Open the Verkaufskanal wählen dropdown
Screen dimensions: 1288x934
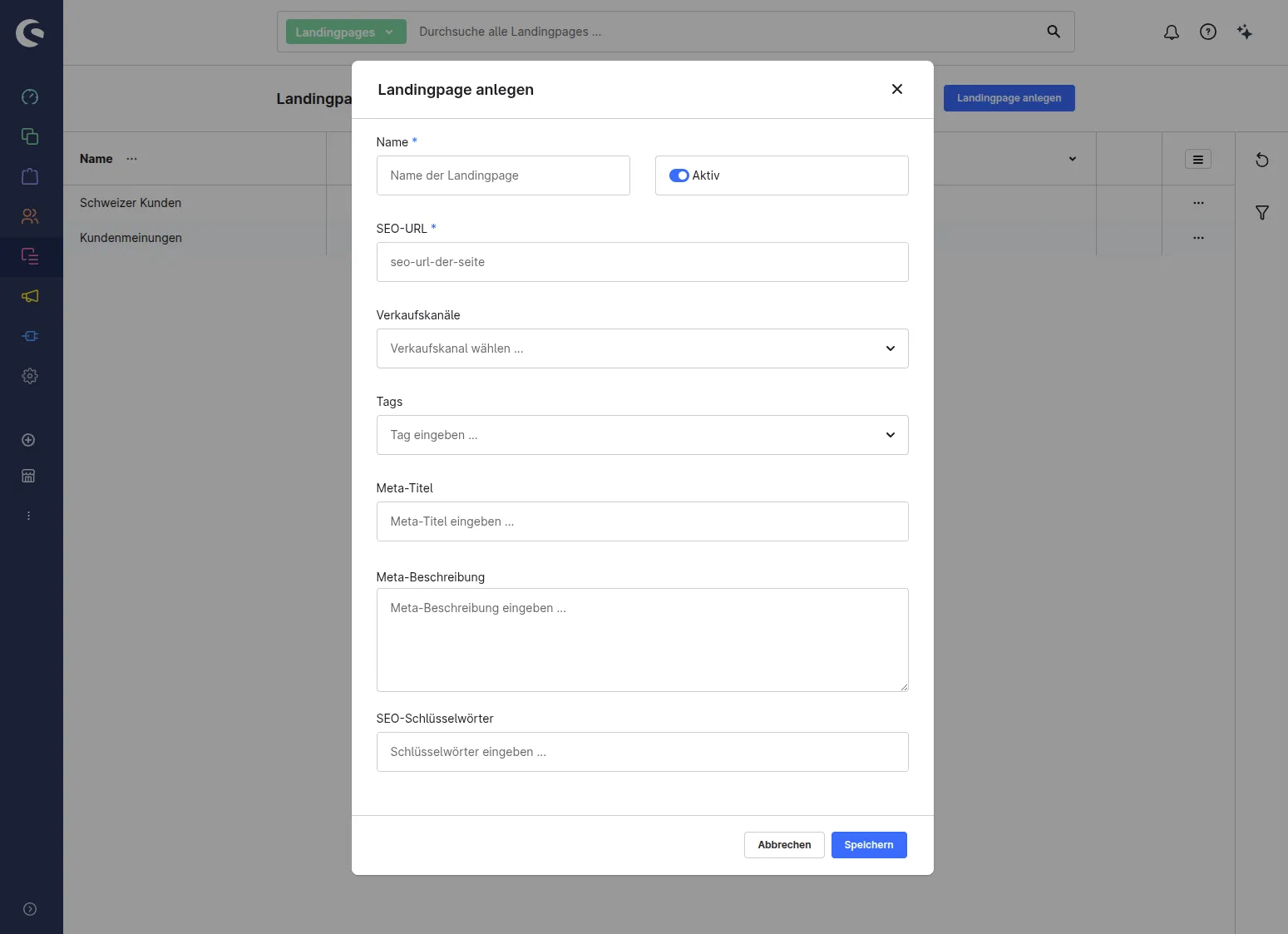[642, 348]
